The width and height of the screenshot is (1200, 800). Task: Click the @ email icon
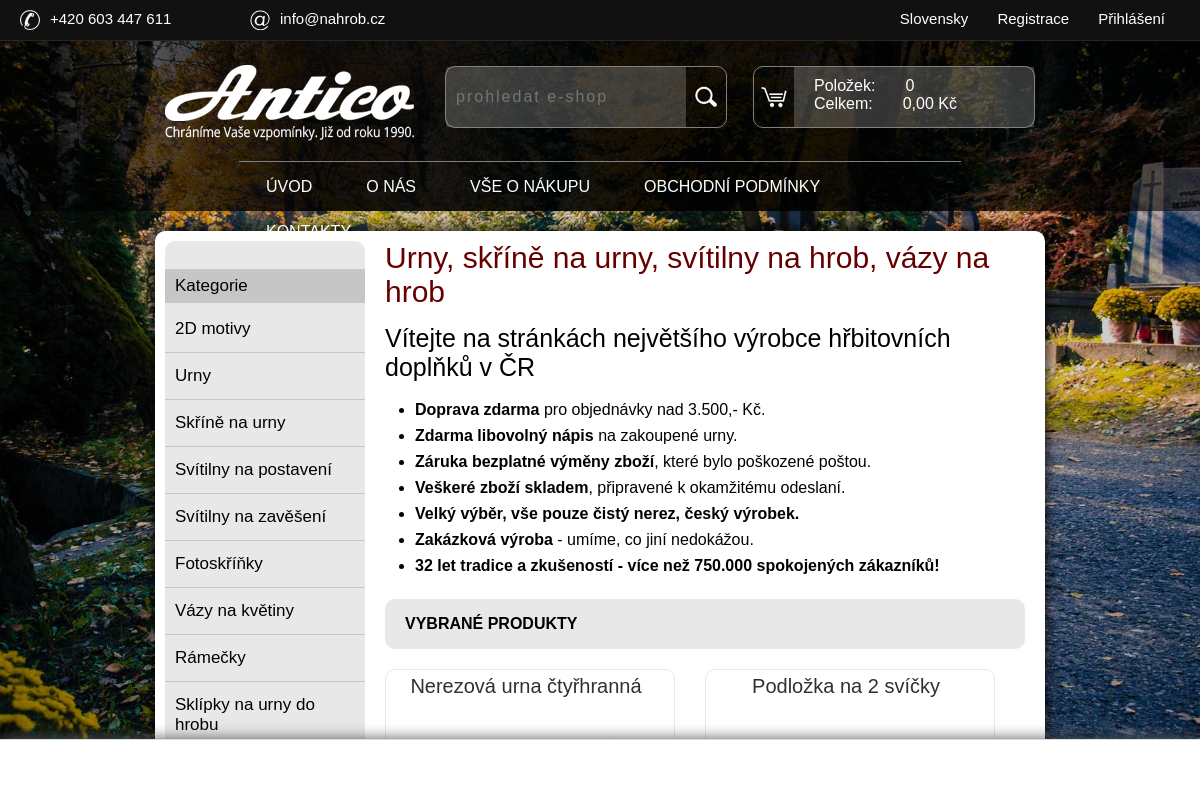pyautogui.click(x=259, y=19)
